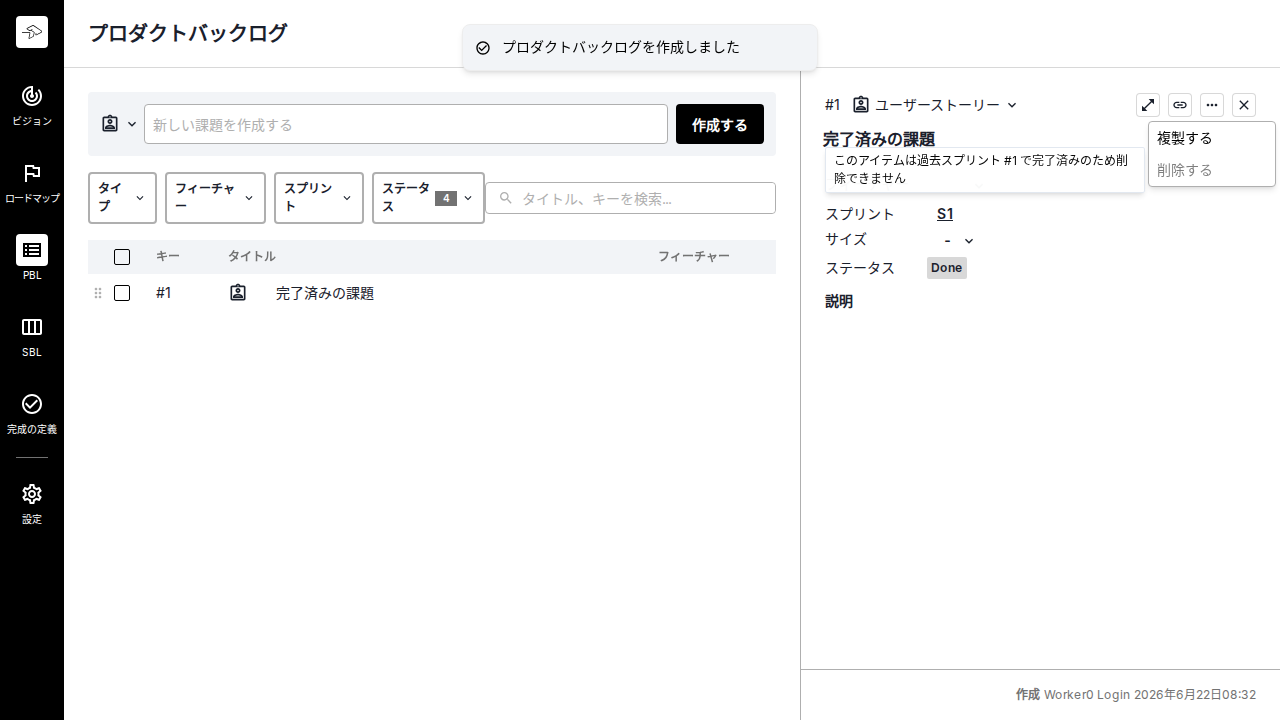Viewport: 1280px width, 720px height.
Task: Click the キー column header
Action: 168,257
